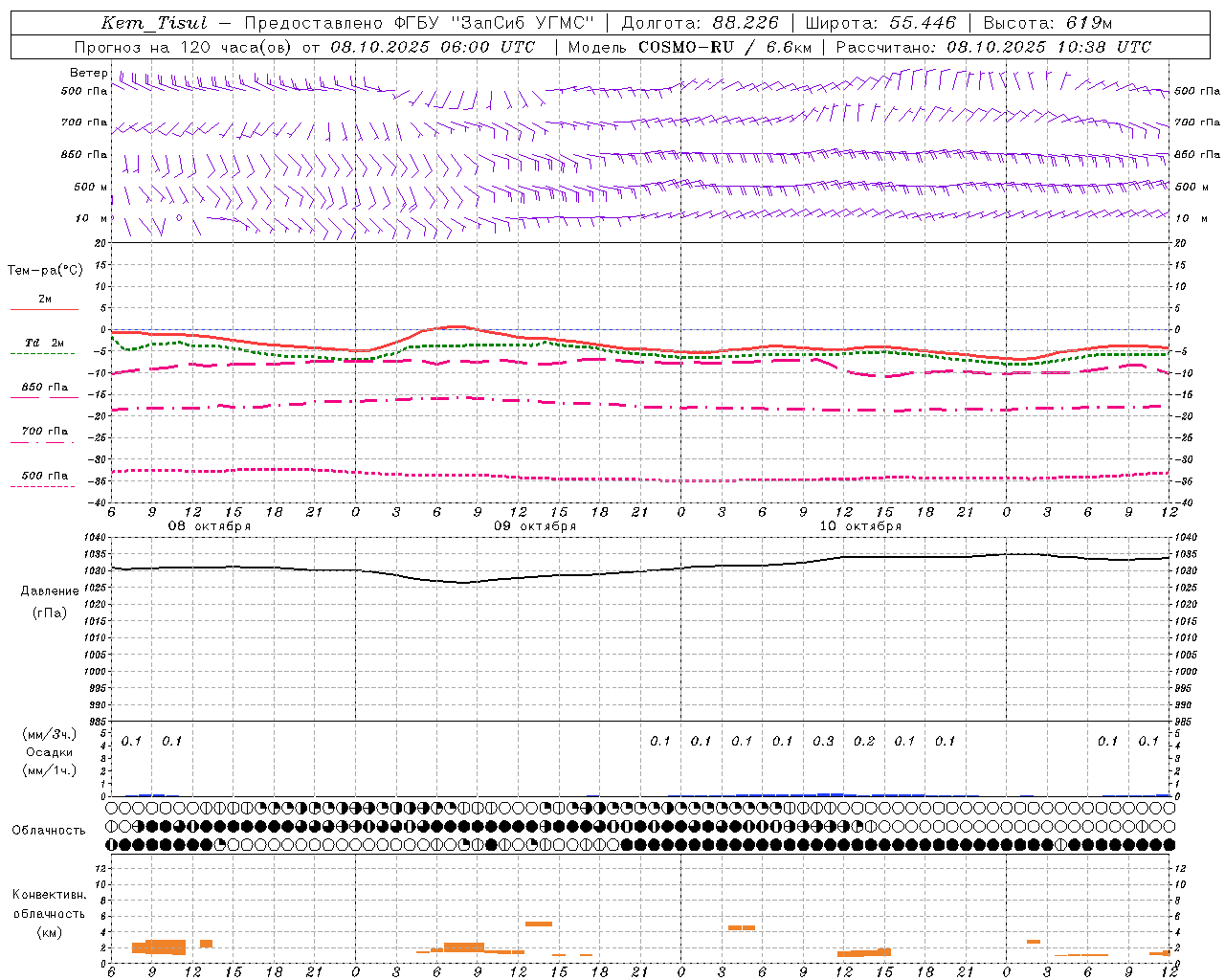The image size is (1225, 980).
Task: Click the 0.3 precipitation value
Action: click(x=823, y=741)
